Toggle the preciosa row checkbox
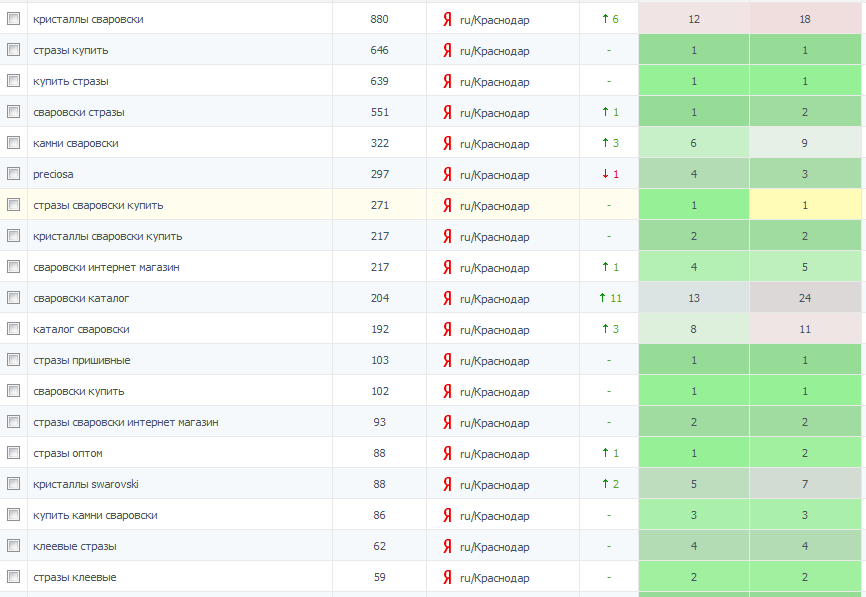Image resolution: width=866 pixels, height=597 pixels. click(13, 173)
